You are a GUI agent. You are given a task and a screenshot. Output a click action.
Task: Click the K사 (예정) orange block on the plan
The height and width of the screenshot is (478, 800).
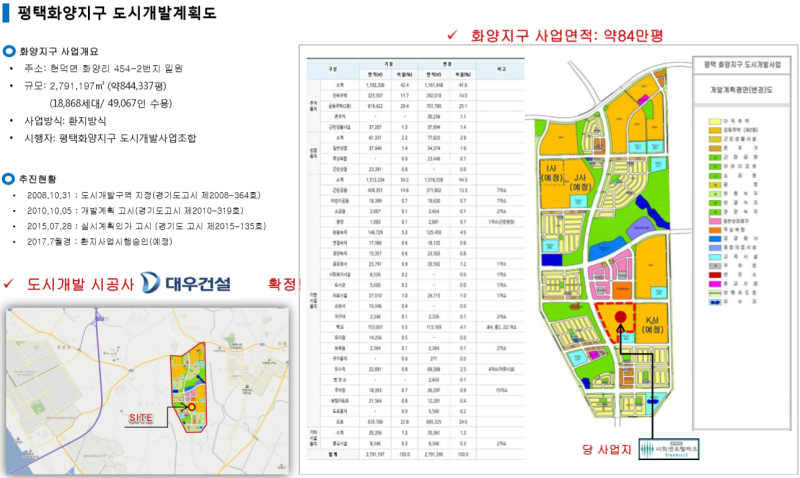point(653,324)
